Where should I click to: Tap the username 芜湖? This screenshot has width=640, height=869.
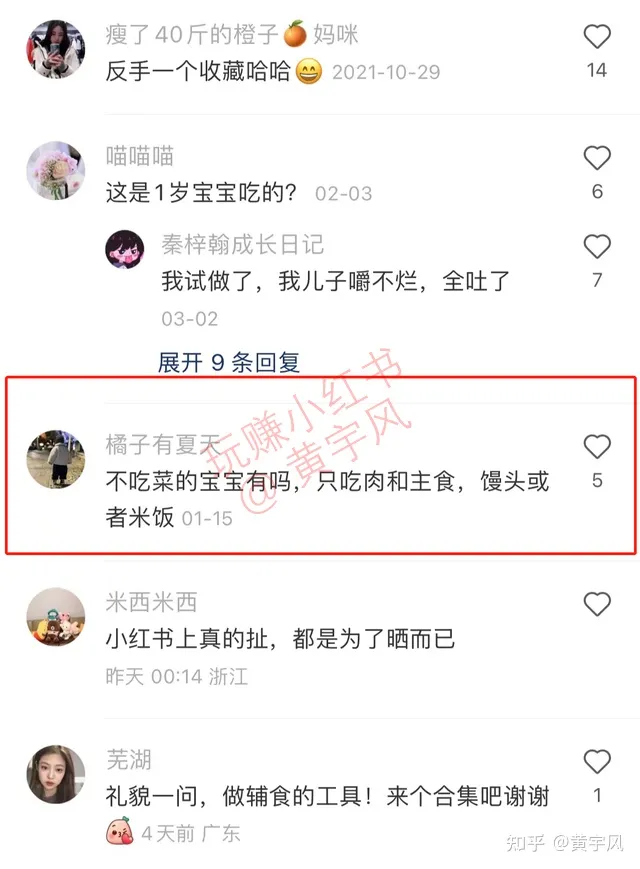pyautogui.click(x=129, y=760)
